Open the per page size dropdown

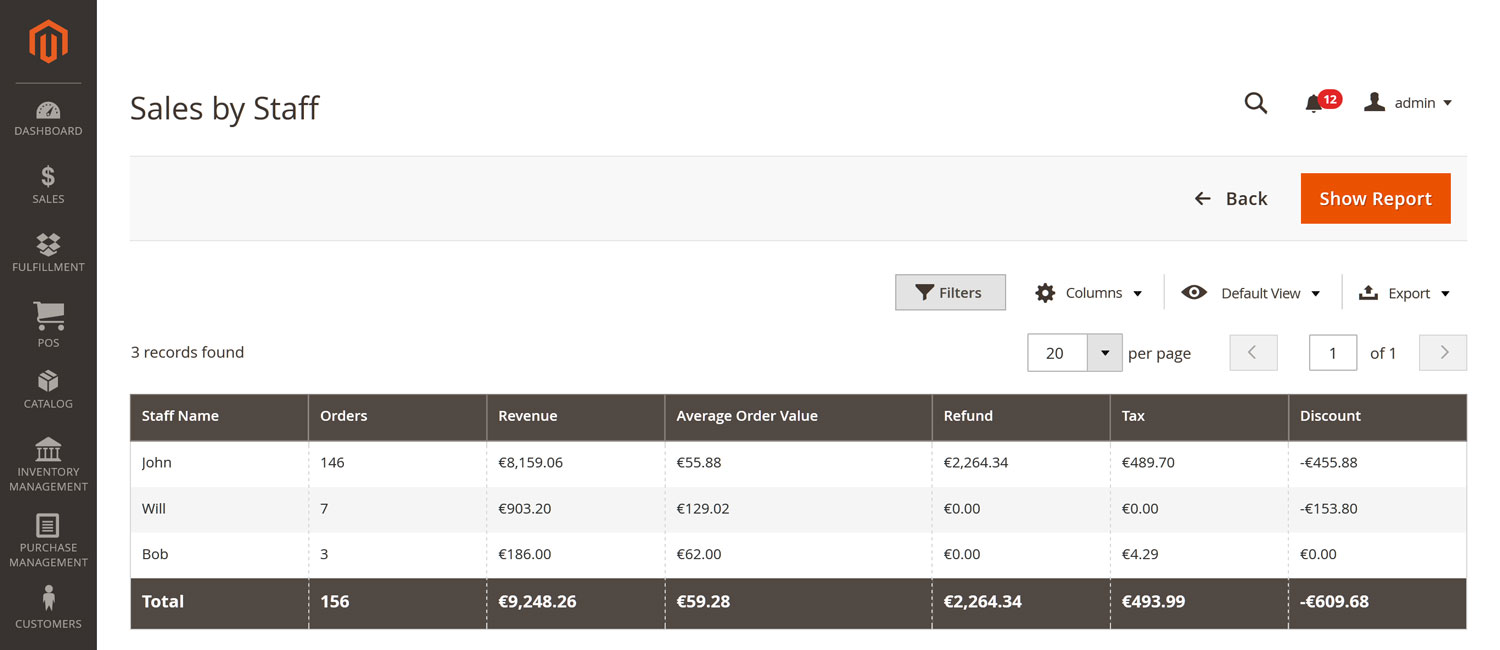point(1105,353)
